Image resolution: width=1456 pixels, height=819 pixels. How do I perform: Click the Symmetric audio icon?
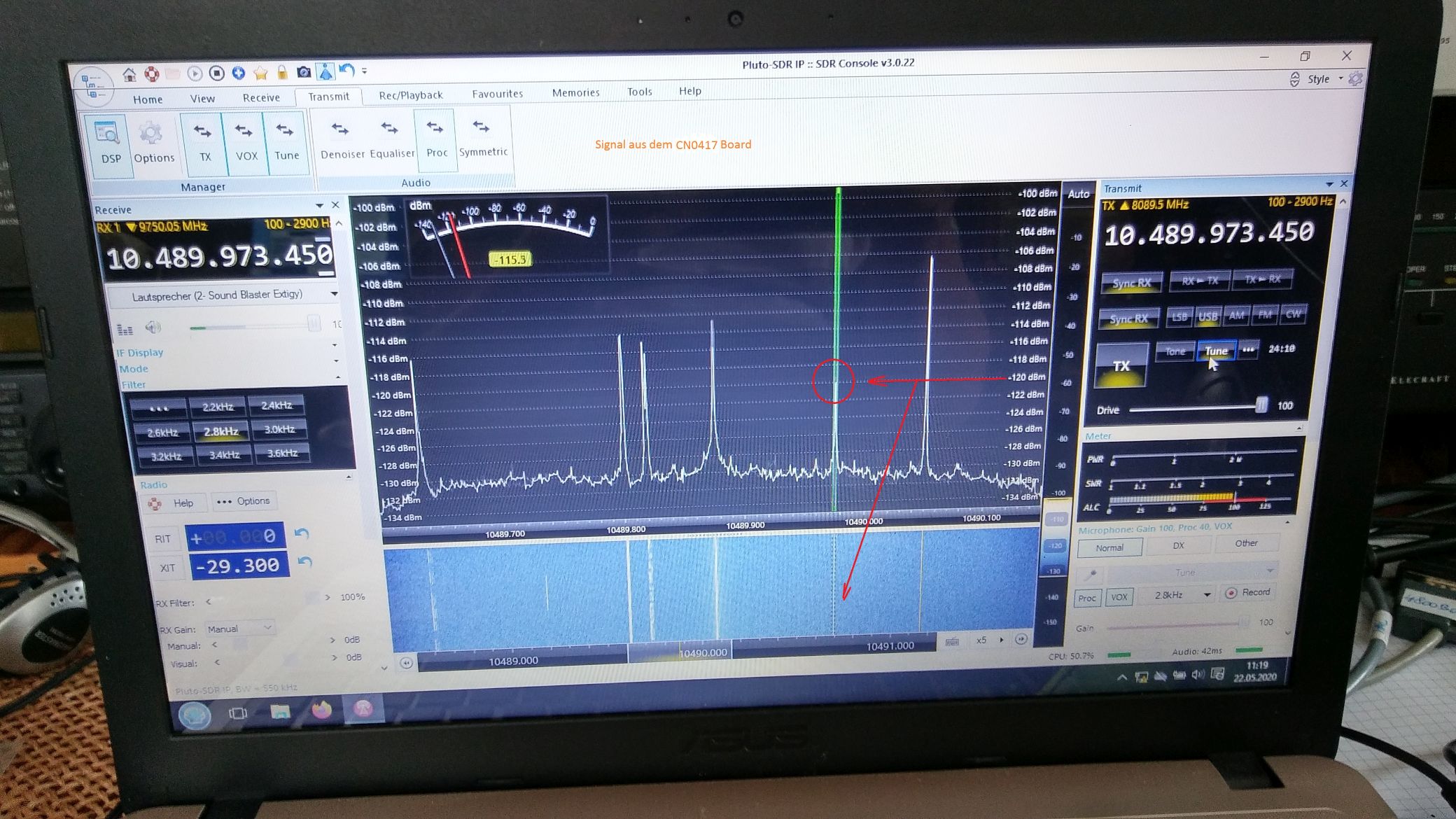click(482, 137)
